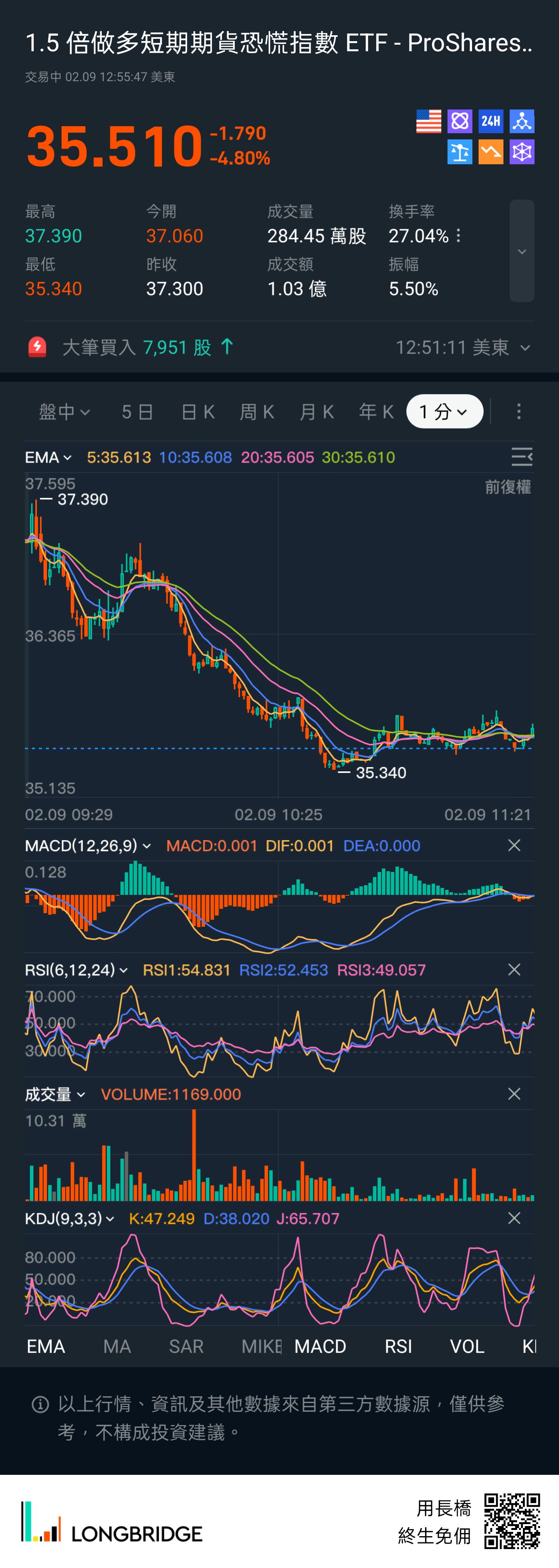This screenshot has height=1568, width=559.
Task: Tap the blue balance scale badge
Action: 460,152
